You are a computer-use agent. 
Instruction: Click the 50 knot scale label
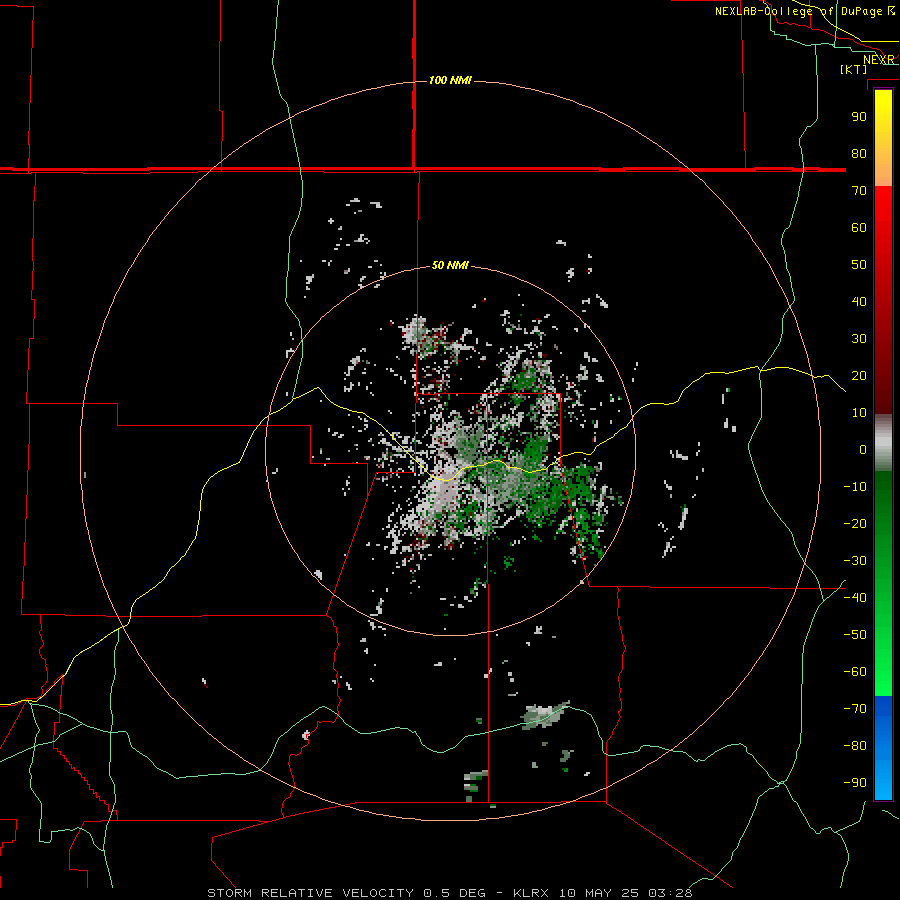click(859, 265)
